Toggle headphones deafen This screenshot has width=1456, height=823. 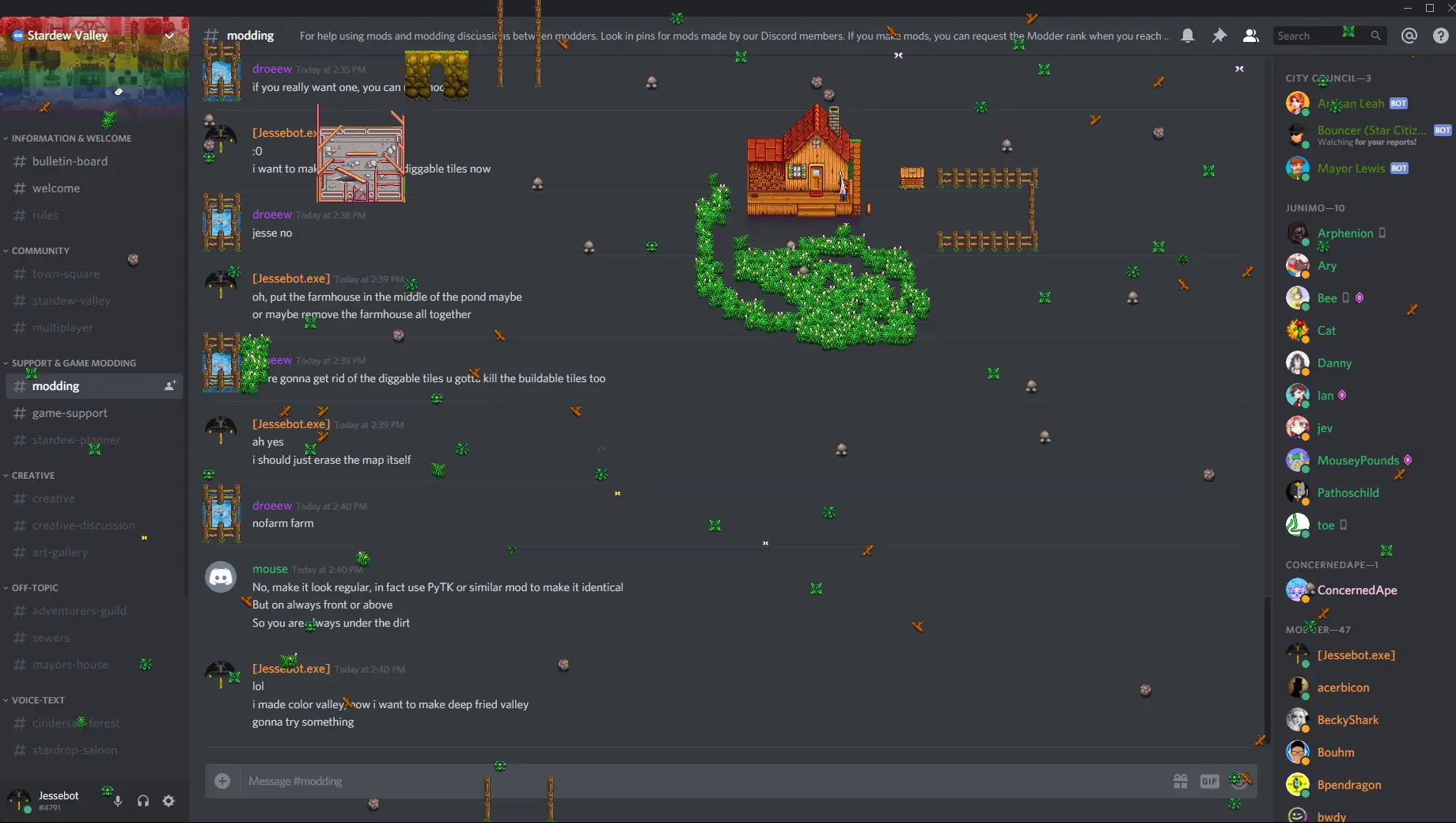coord(143,801)
